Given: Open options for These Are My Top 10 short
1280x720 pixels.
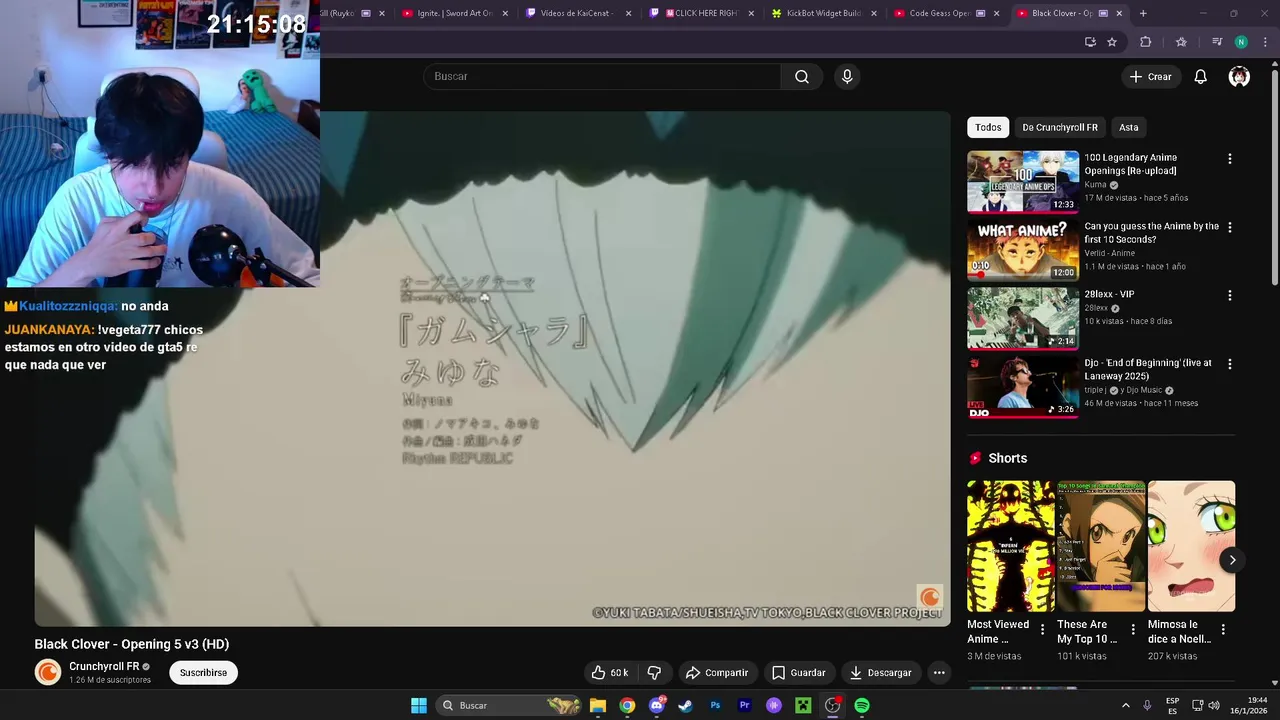Looking at the screenshot, I should click(x=1133, y=630).
